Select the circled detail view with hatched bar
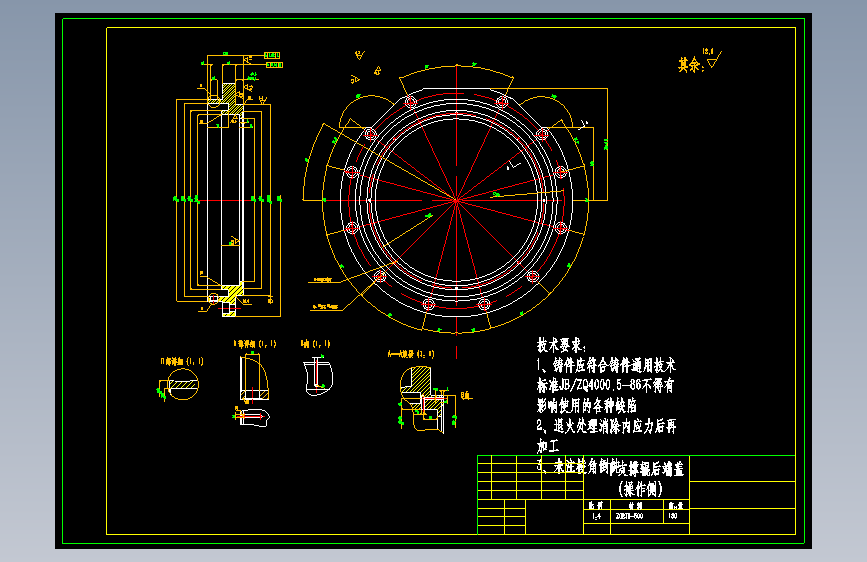Image resolution: width=867 pixels, height=562 pixels. point(181,384)
